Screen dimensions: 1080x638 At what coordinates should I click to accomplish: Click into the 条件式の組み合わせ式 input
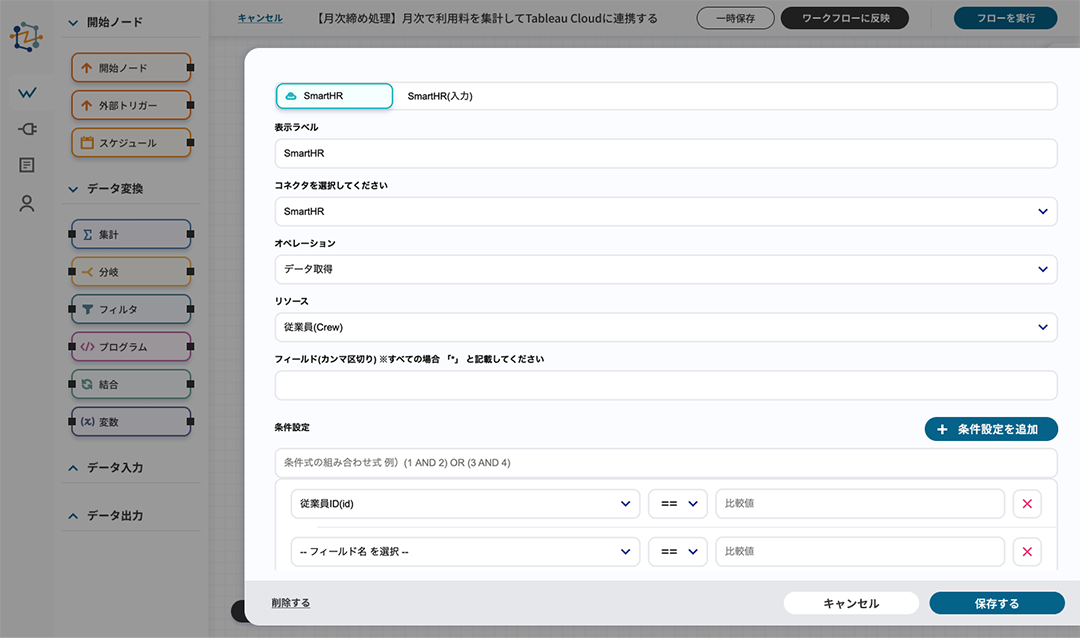pos(665,463)
